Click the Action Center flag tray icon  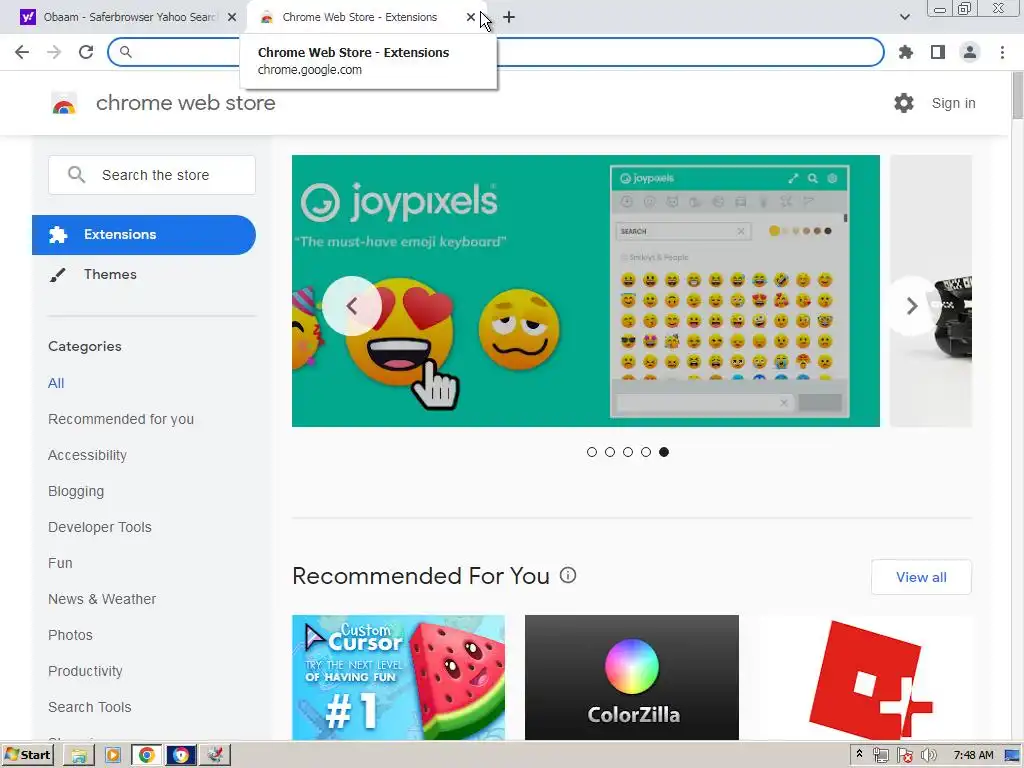(904, 756)
